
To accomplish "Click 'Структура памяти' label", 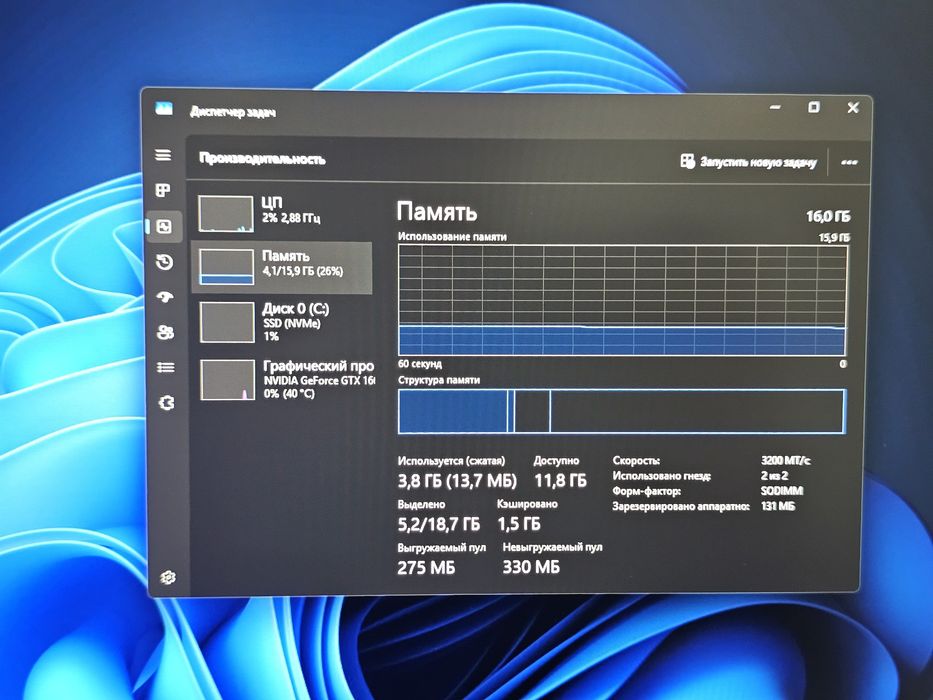I will [439, 380].
